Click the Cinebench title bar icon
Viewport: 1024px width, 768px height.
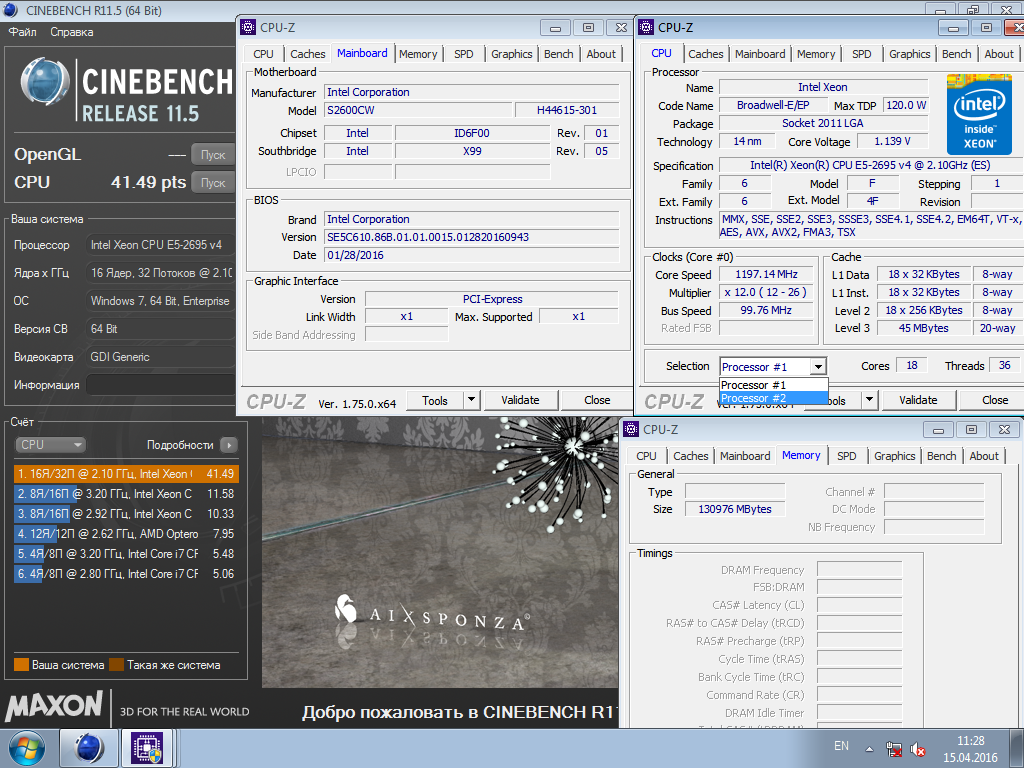(x=10, y=10)
